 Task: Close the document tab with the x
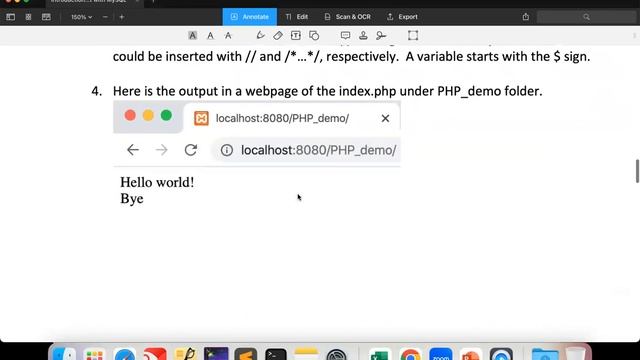coord(137,2)
